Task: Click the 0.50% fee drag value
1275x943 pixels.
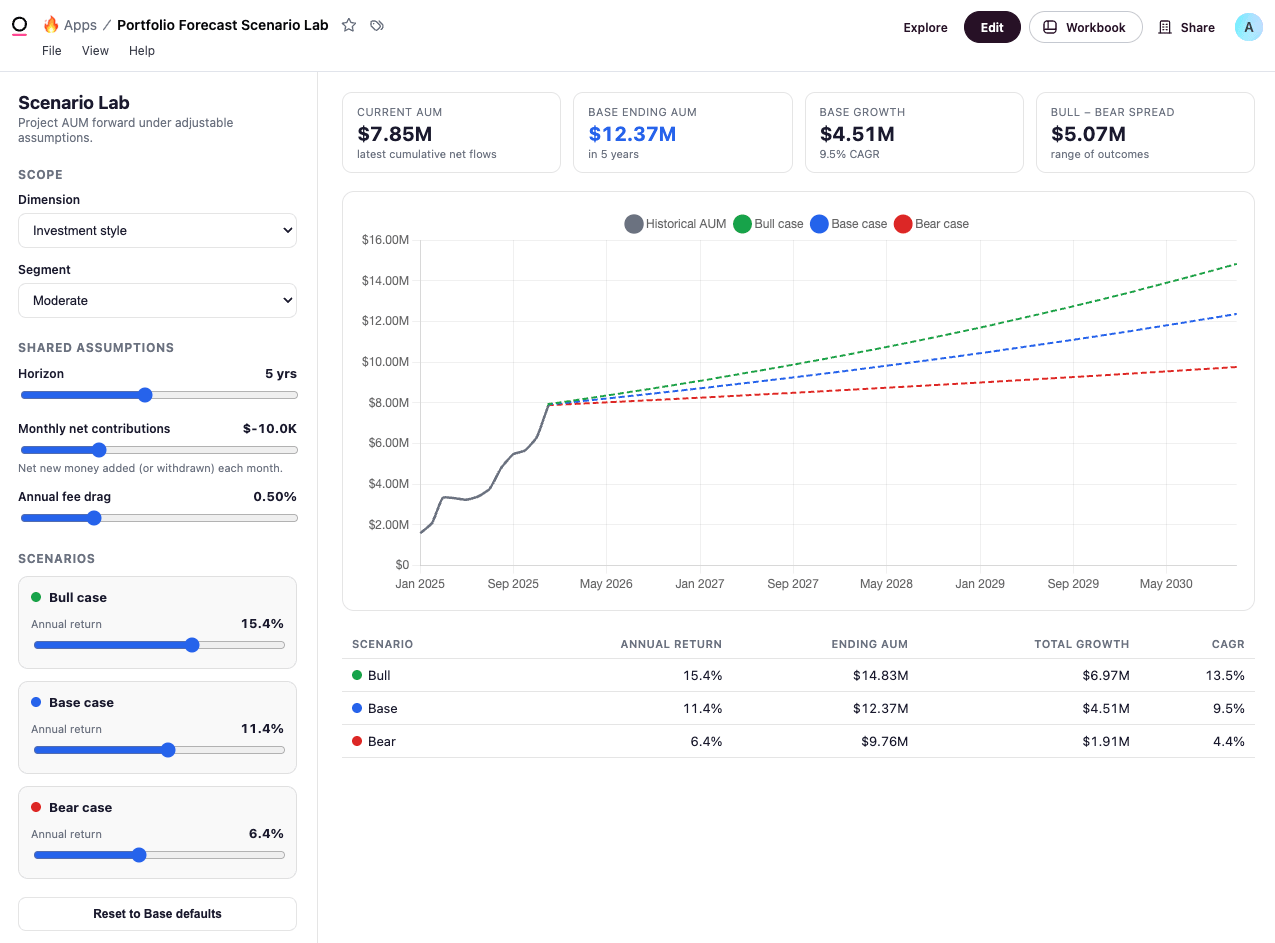Action: pyautogui.click(x=275, y=497)
